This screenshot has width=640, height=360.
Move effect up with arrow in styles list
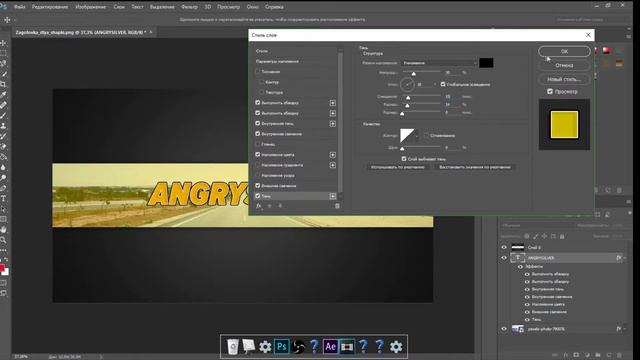[x=269, y=206]
